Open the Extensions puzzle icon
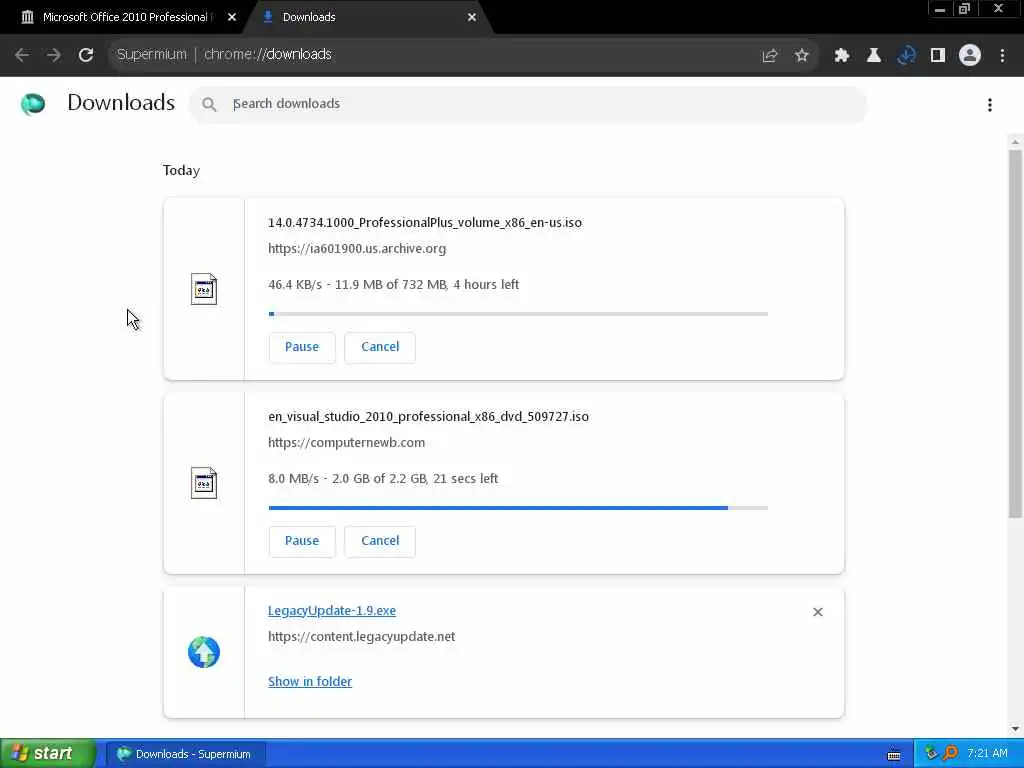The width and height of the screenshot is (1024, 768). pyautogui.click(x=842, y=56)
